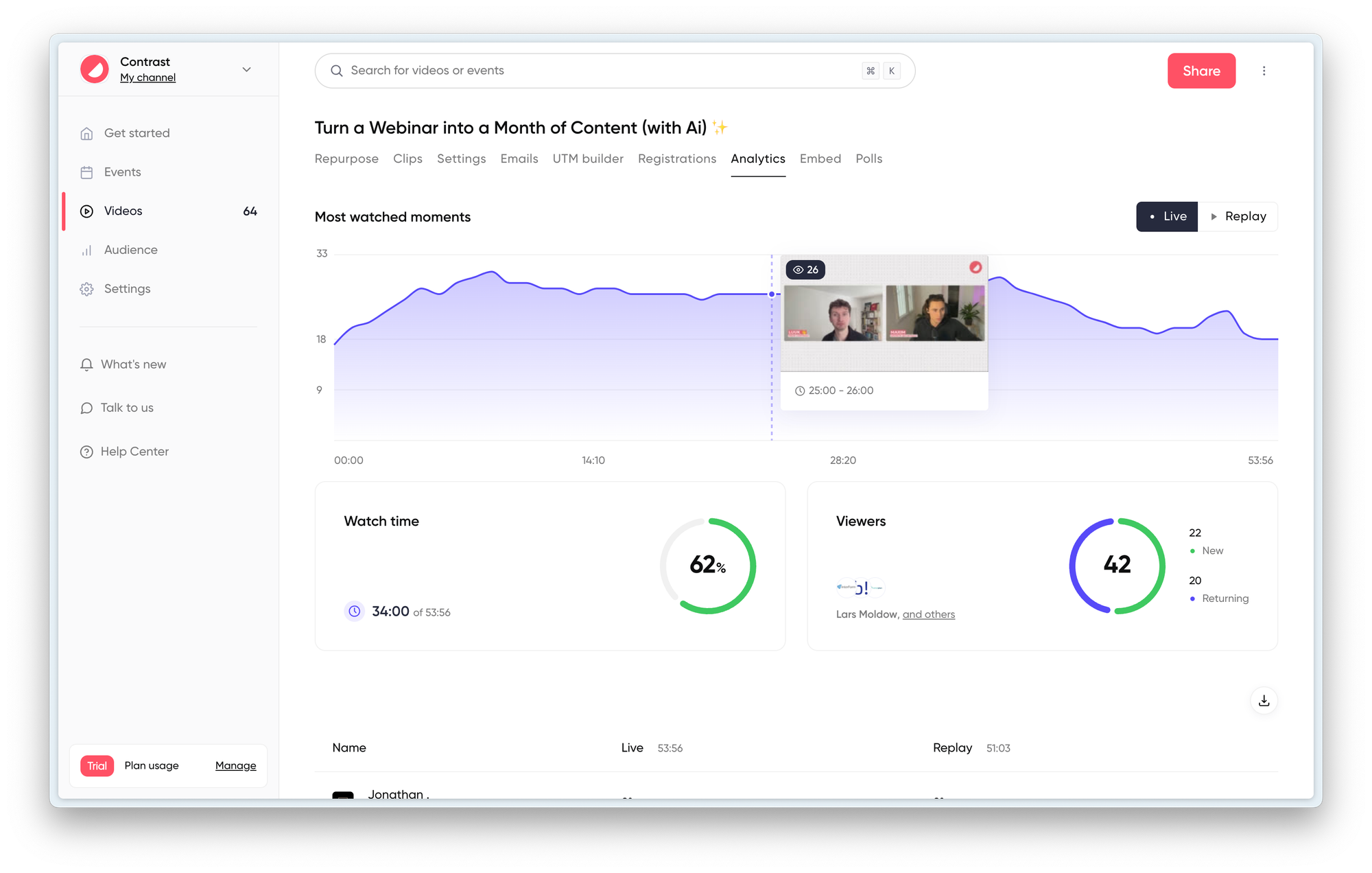Switch to Replay analytics view
This screenshot has width=1372, height=873.
[x=1239, y=216]
